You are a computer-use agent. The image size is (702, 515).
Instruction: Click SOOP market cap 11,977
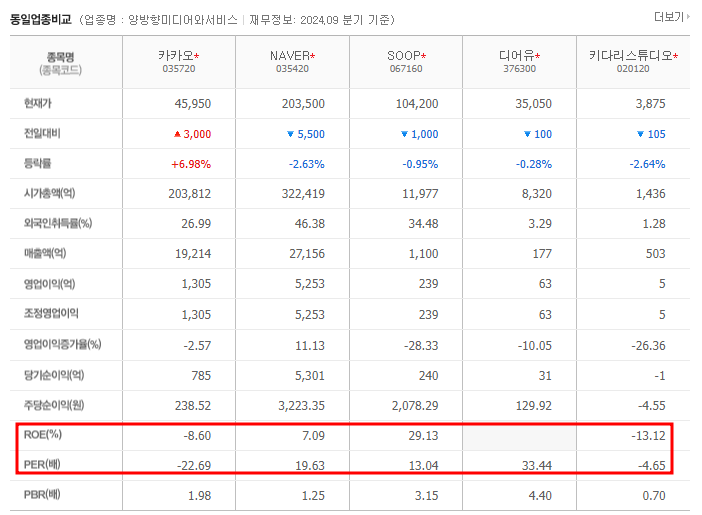(x=420, y=194)
